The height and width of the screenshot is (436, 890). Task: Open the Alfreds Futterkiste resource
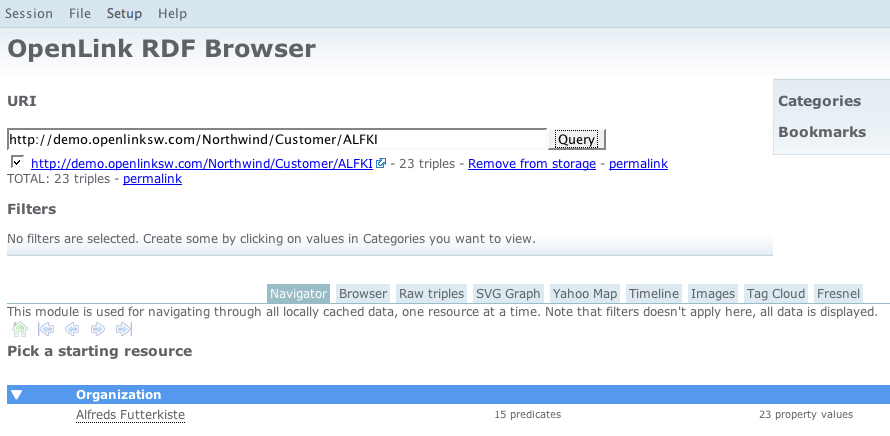click(130, 415)
